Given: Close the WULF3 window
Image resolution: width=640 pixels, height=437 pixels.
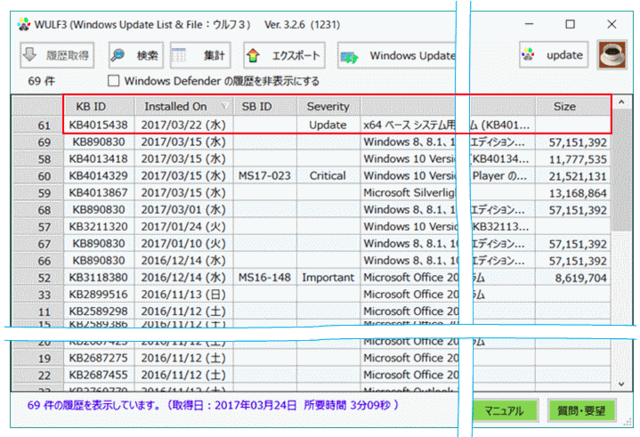Looking at the screenshot, I should [611, 24].
